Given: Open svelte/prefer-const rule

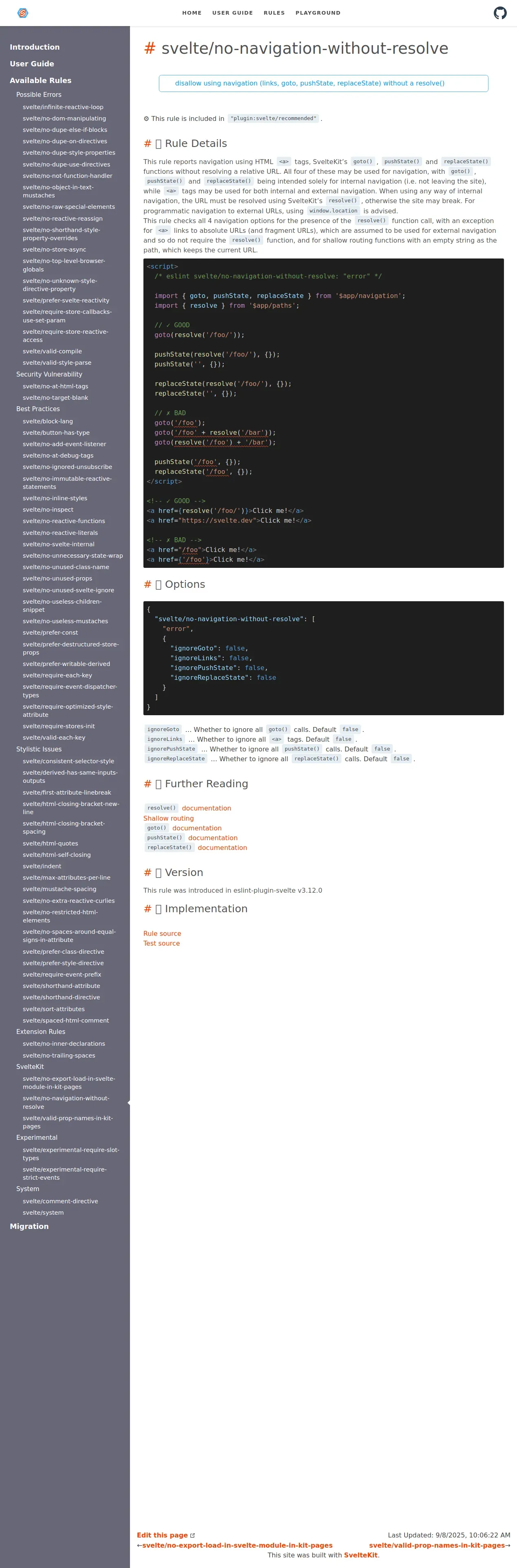Looking at the screenshot, I should [x=51, y=633].
